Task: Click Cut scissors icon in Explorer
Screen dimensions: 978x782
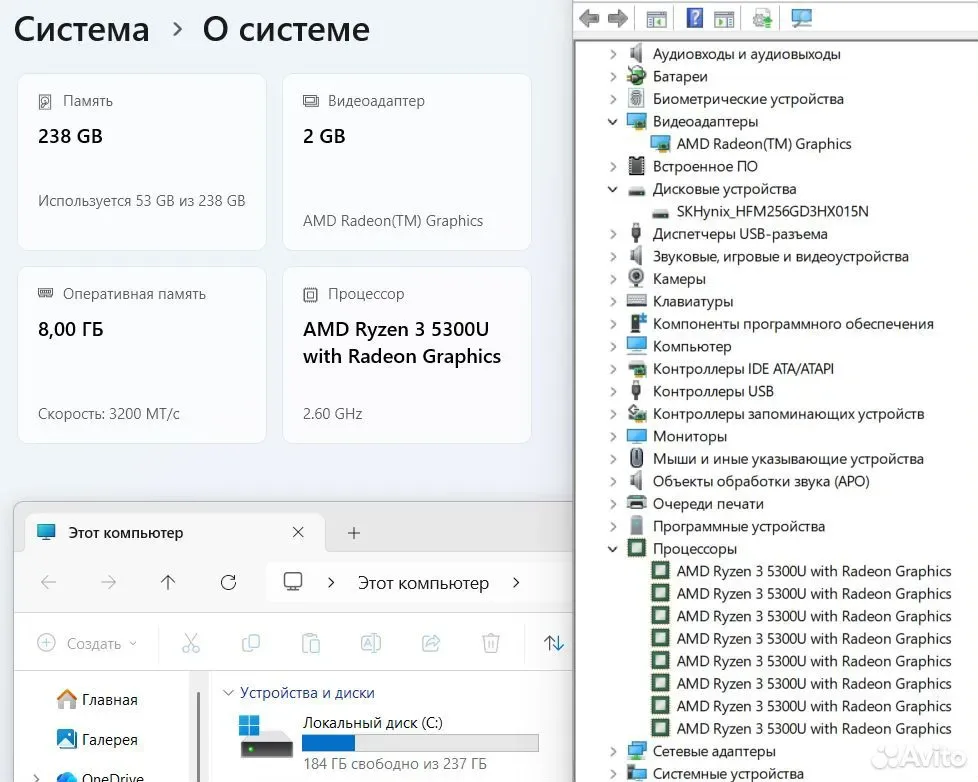Action: pyautogui.click(x=191, y=643)
